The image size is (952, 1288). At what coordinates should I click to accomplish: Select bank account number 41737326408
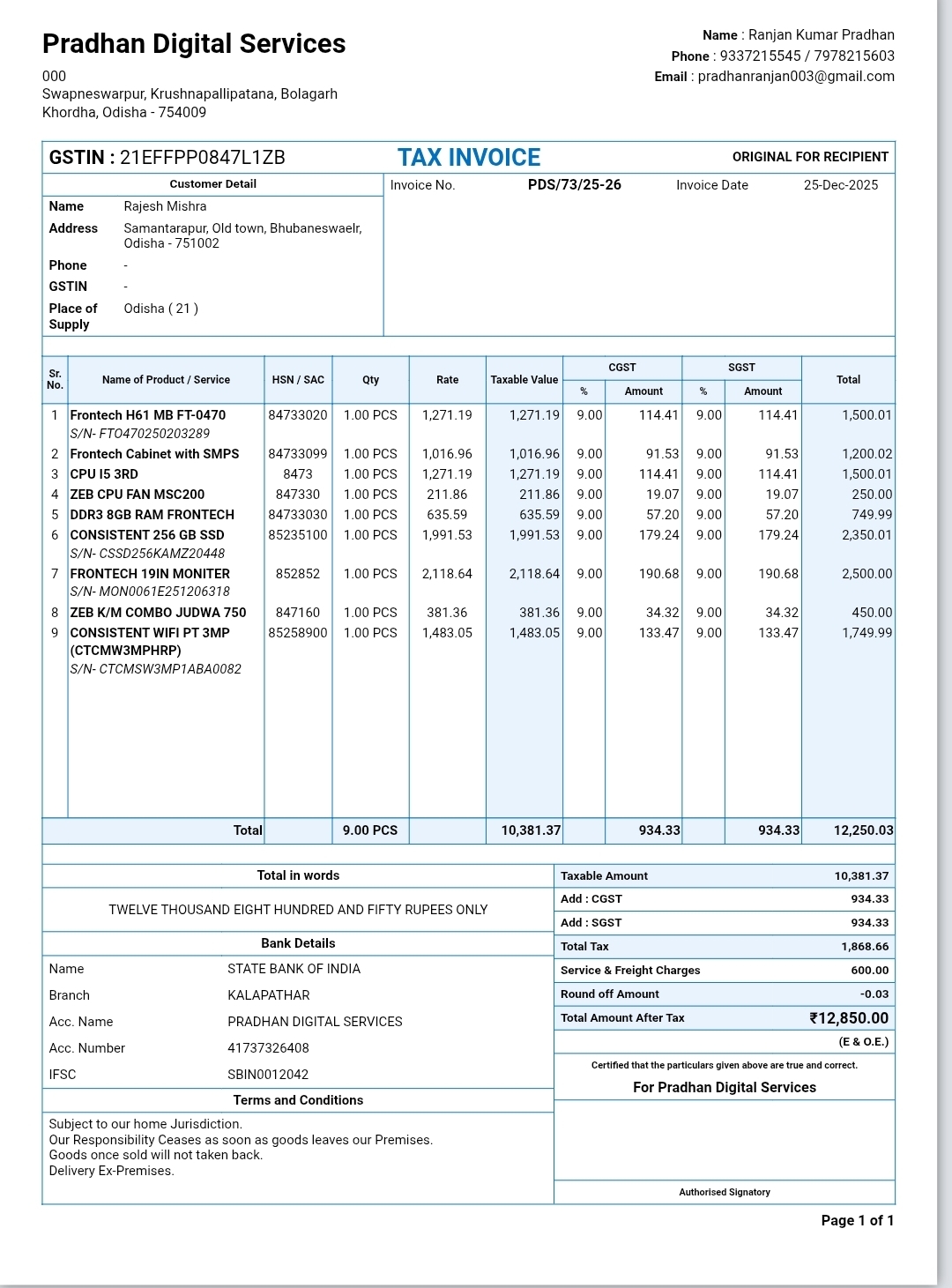click(268, 1048)
